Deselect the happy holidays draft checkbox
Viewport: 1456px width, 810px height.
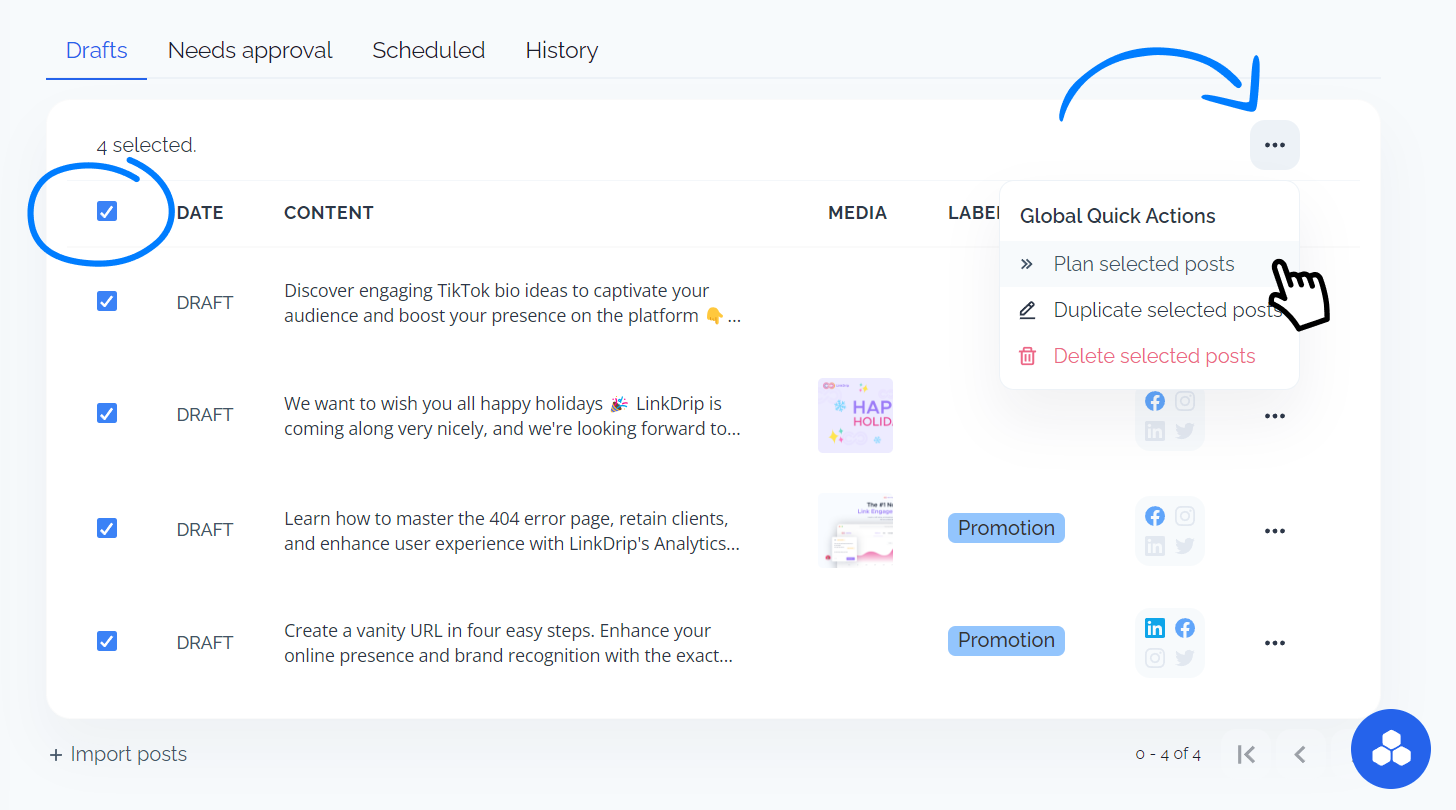(x=107, y=413)
